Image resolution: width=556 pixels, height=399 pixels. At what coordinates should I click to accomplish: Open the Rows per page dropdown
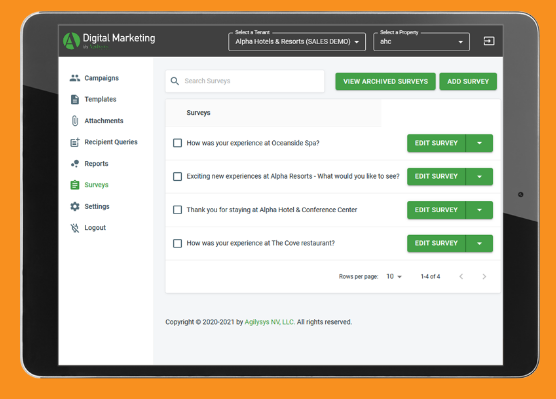tap(394, 276)
